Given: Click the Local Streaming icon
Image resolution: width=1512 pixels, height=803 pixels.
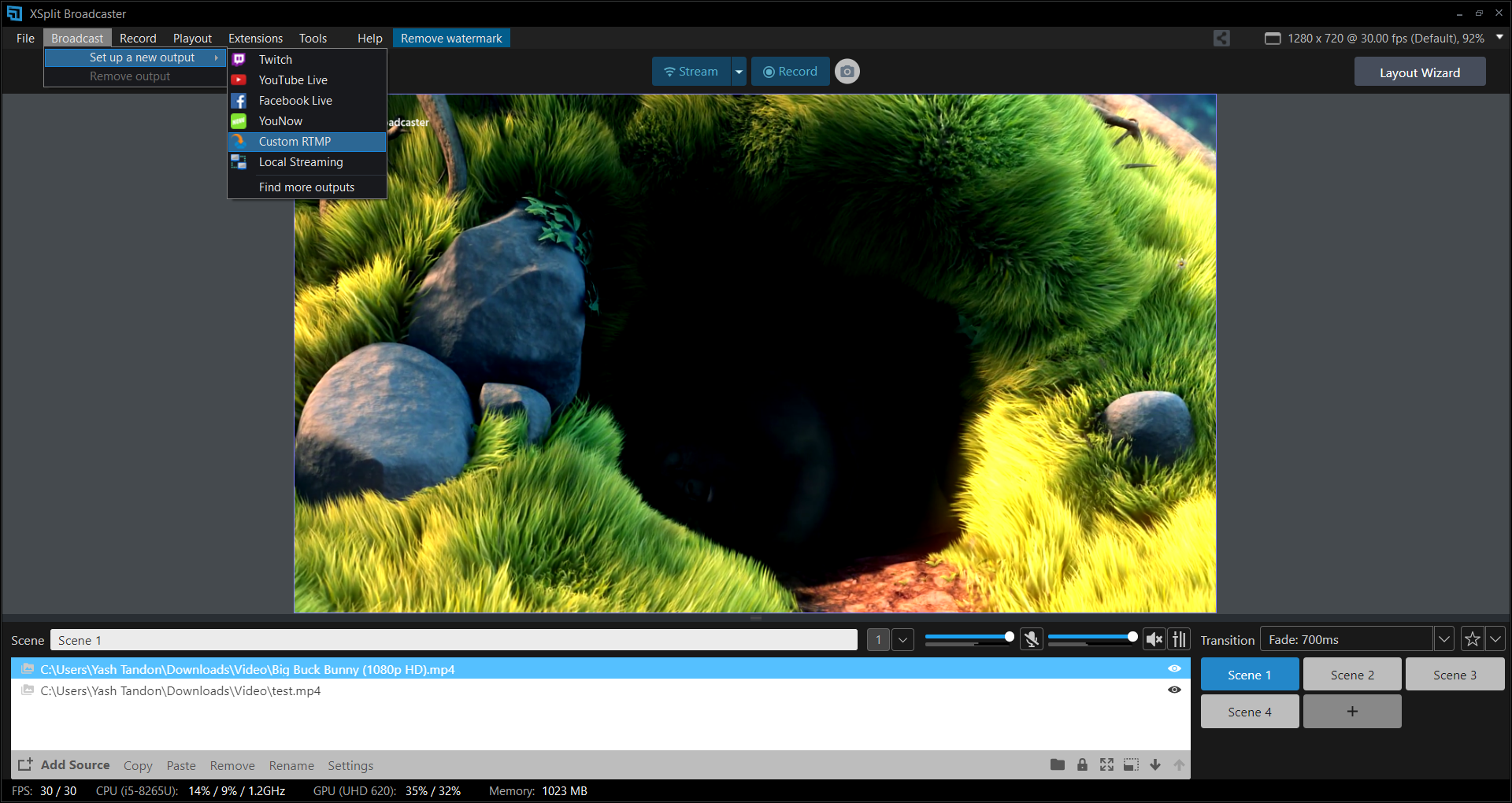Looking at the screenshot, I should [x=239, y=161].
